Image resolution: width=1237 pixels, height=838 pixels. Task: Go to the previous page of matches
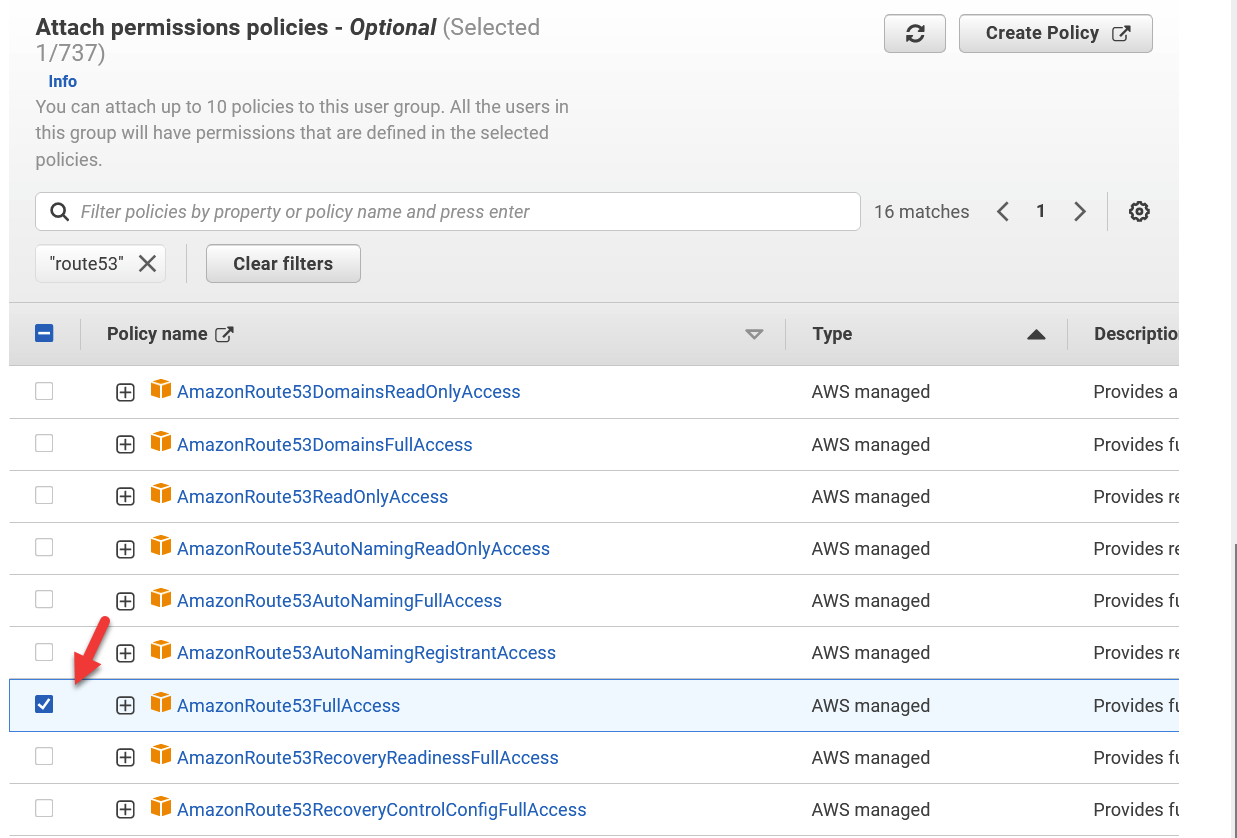1003,212
